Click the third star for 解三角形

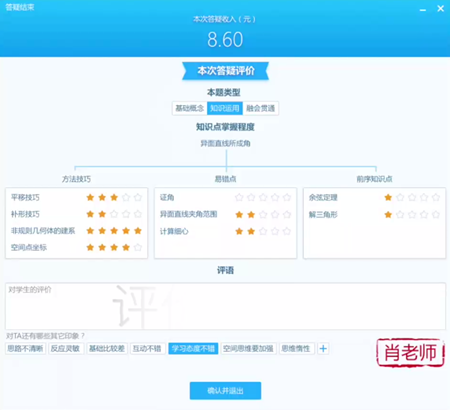pyautogui.click(x=412, y=214)
